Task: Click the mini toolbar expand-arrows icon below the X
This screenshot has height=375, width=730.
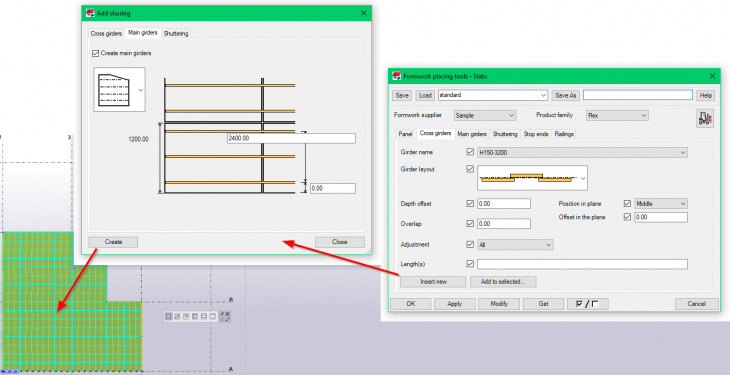Action: coord(228,320)
